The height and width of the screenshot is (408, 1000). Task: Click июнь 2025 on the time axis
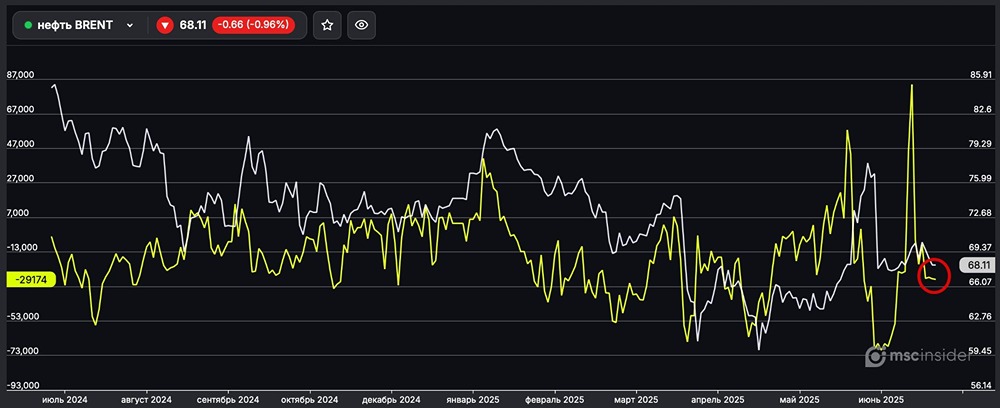881,398
